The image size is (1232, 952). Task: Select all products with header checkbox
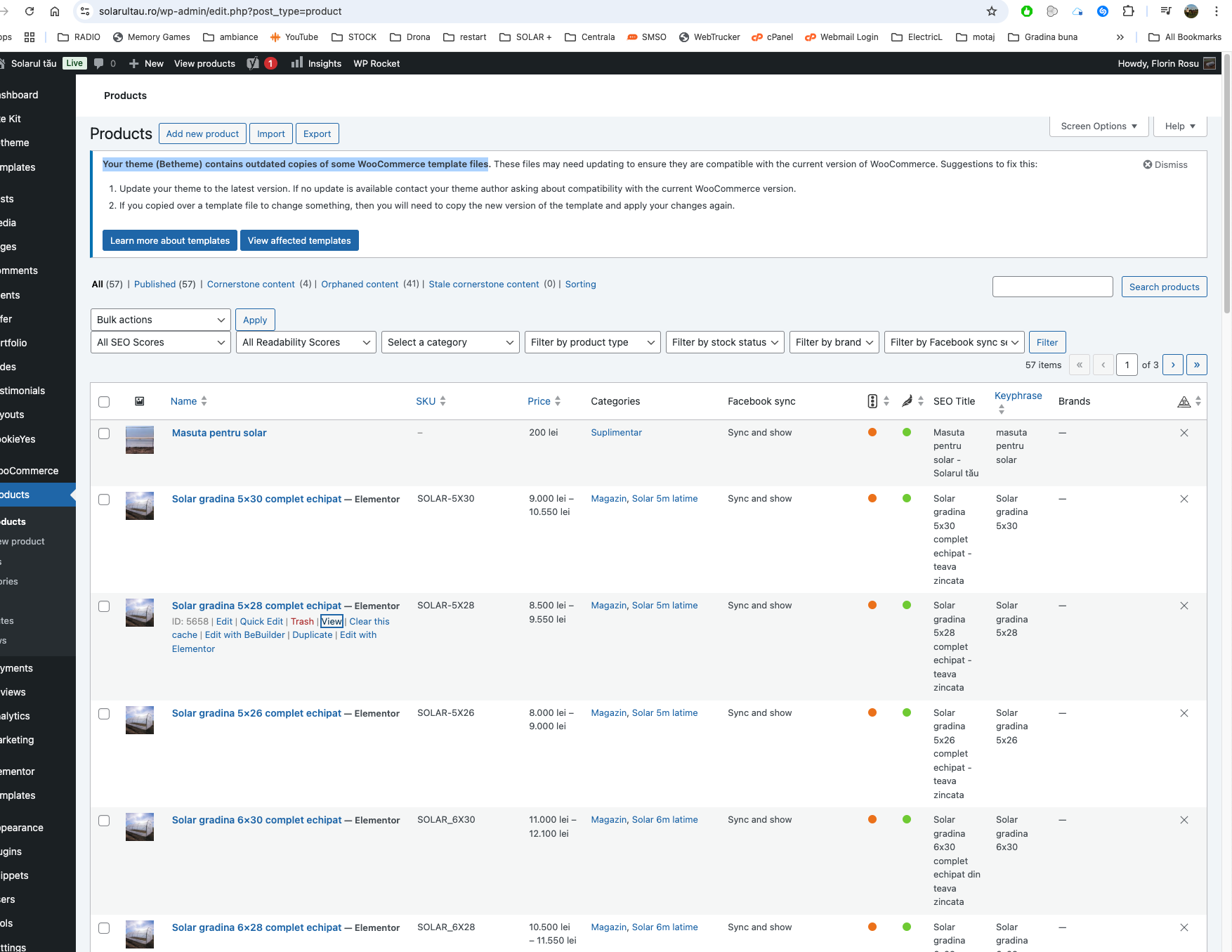pyautogui.click(x=104, y=402)
